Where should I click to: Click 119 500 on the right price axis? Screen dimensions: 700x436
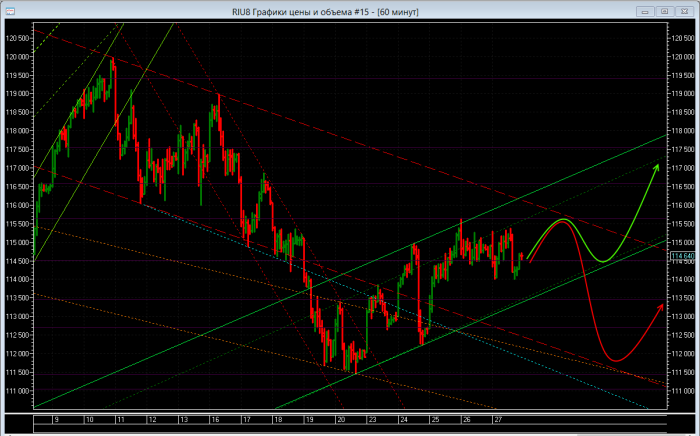click(x=683, y=75)
